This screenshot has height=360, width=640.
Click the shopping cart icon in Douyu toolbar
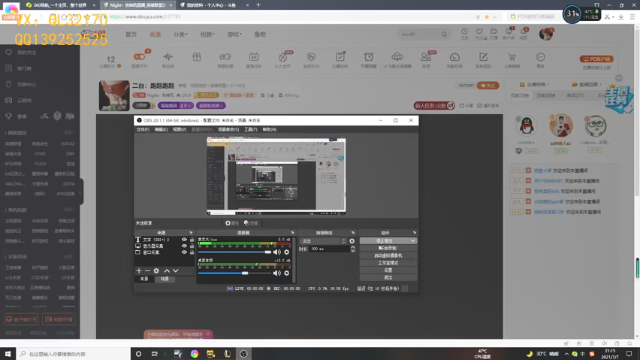(512, 57)
